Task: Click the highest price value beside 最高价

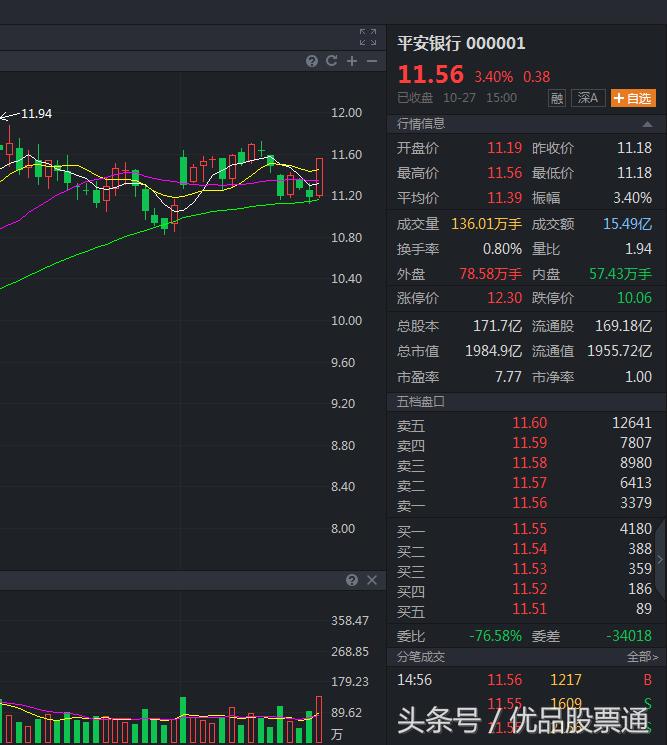Action: [x=505, y=173]
